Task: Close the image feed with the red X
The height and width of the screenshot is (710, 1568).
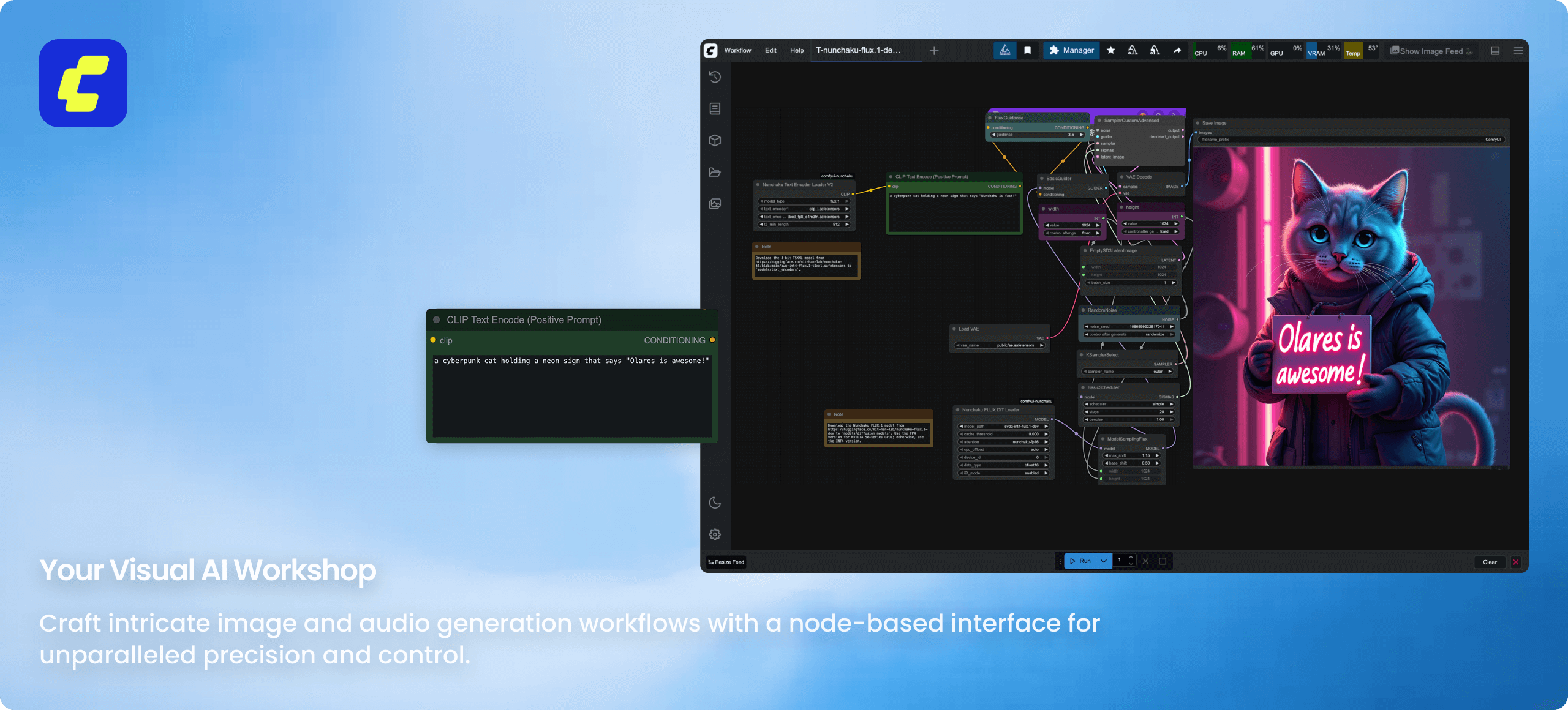Action: click(1516, 562)
